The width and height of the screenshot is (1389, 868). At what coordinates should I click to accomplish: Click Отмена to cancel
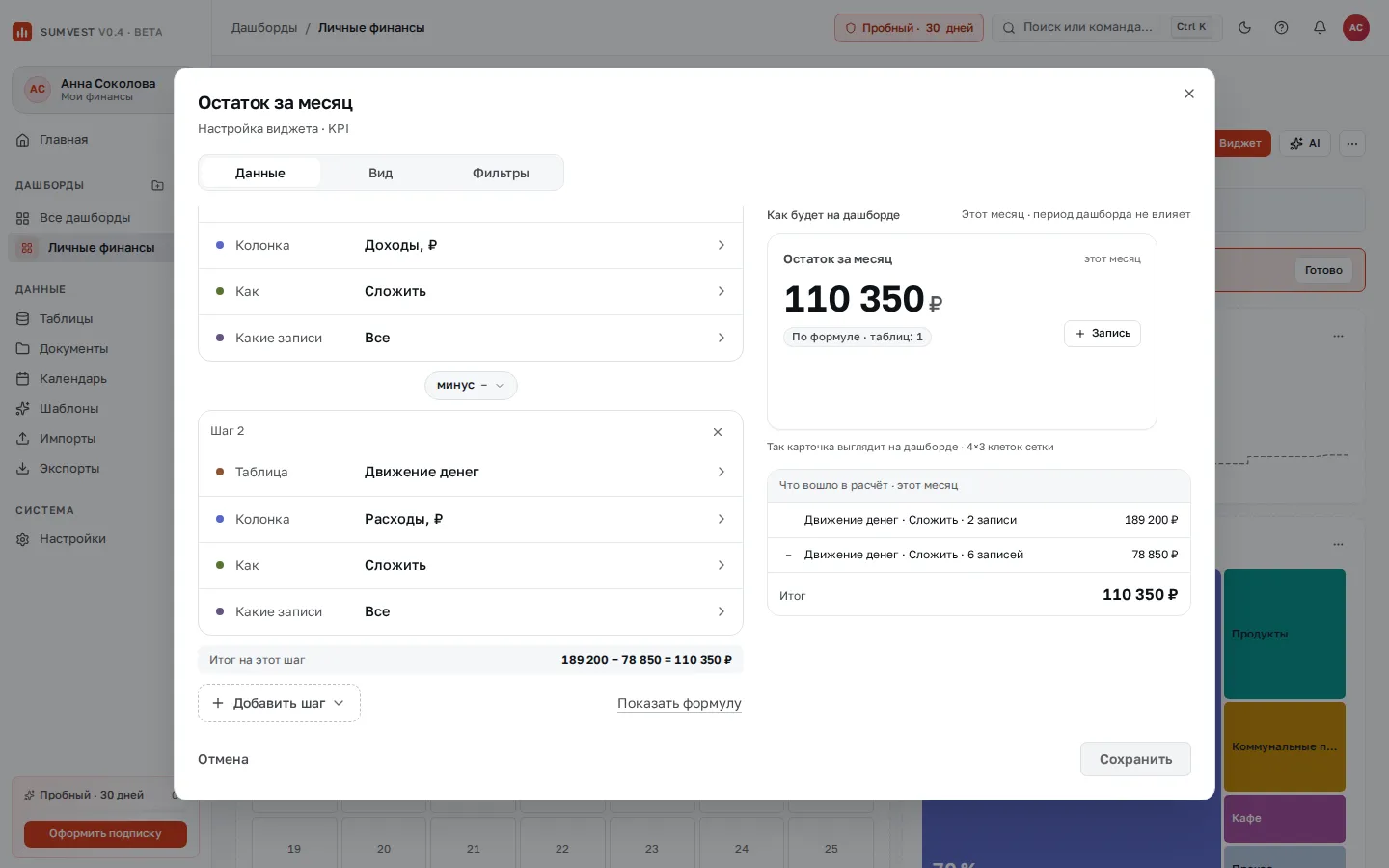tap(223, 759)
